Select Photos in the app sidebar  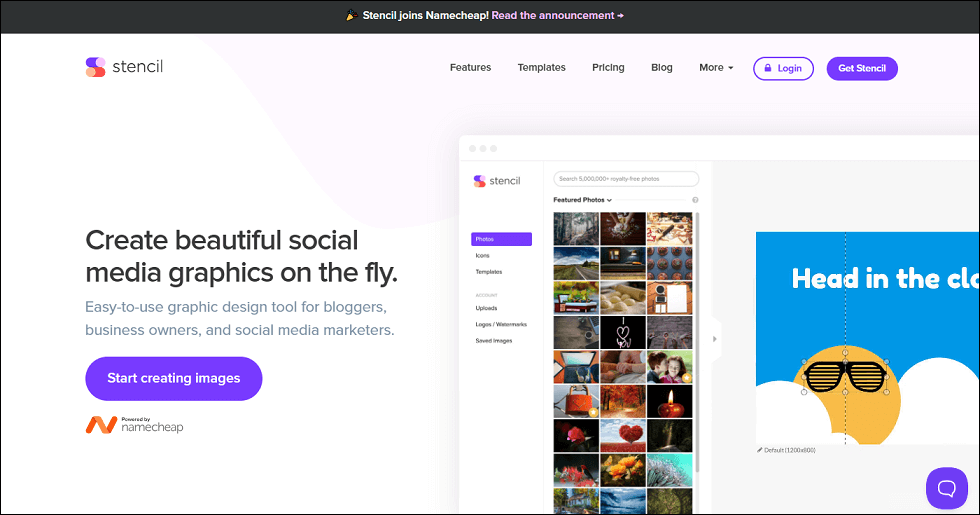click(501, 239)
